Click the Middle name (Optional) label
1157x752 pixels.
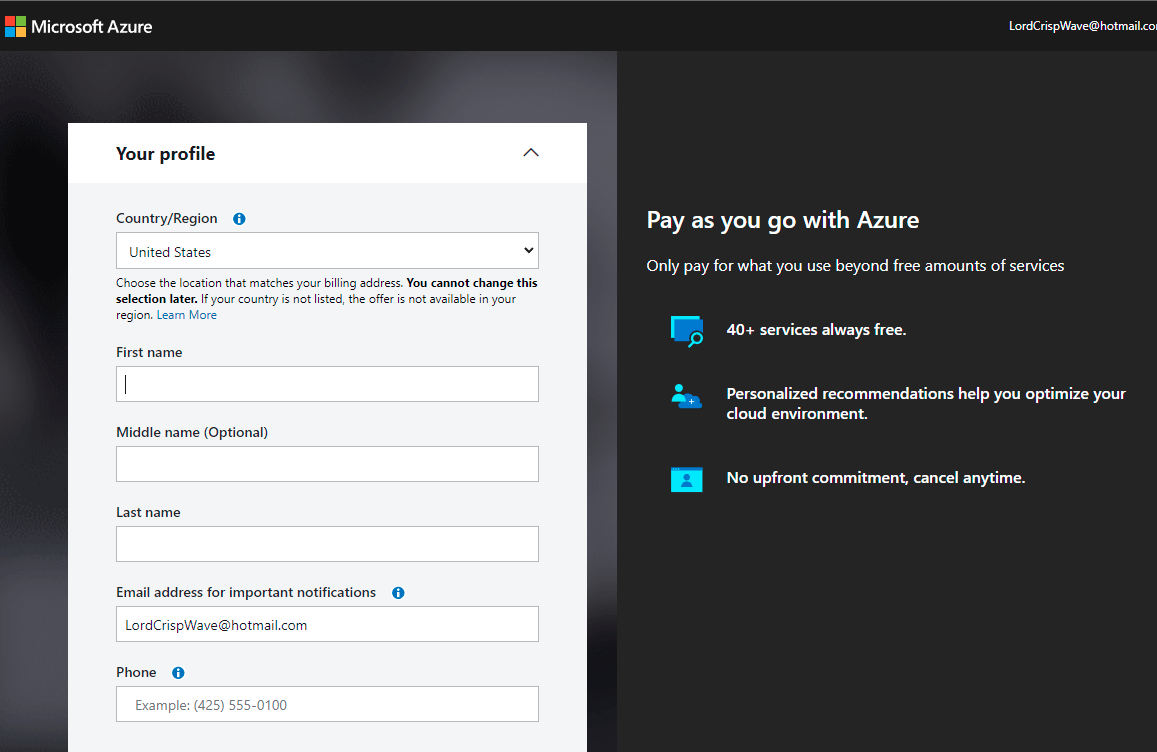192,432
